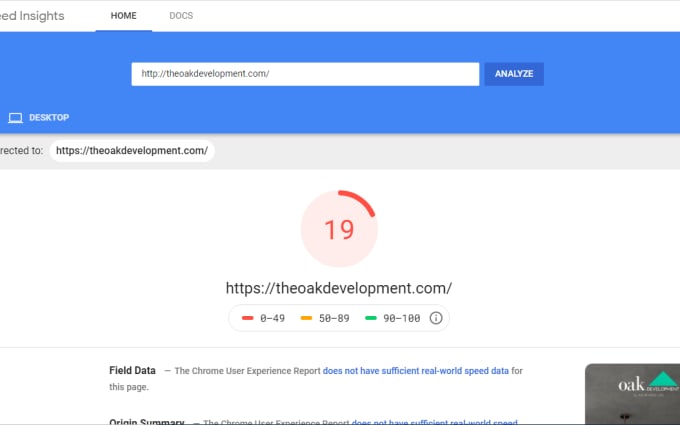Switch to the HOME tab
The image size is (680, 425).
click(124, 16)
